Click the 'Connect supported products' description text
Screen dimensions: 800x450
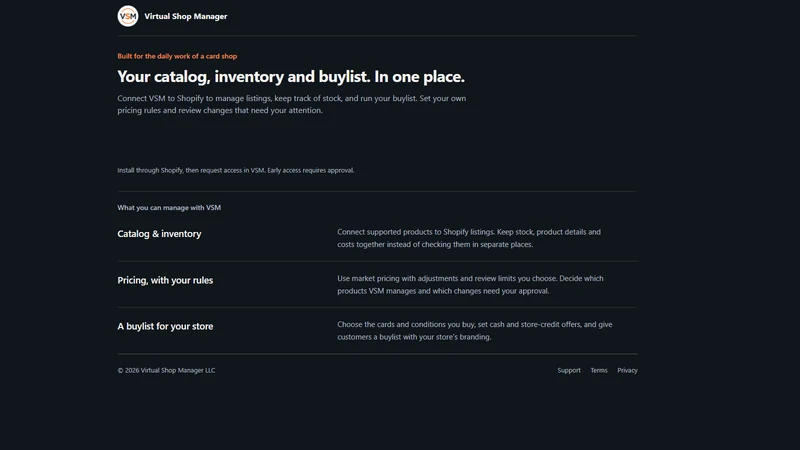point(469,238)
